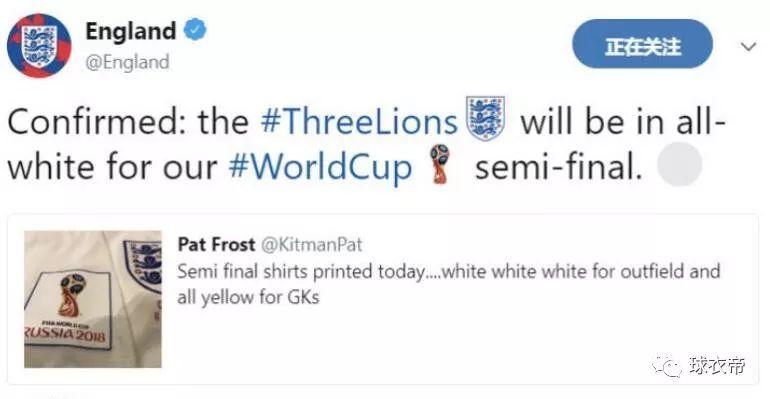Open the Russia 2018 shirt photo thumbnail

tap(93, 299)
